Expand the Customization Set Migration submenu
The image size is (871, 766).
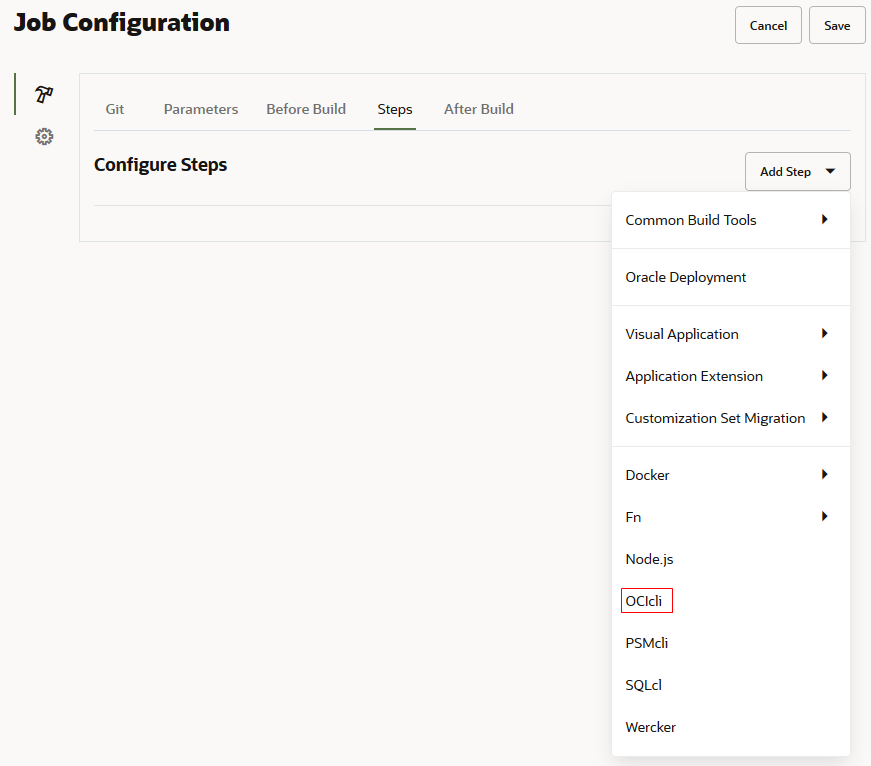(x=714, y=418)
